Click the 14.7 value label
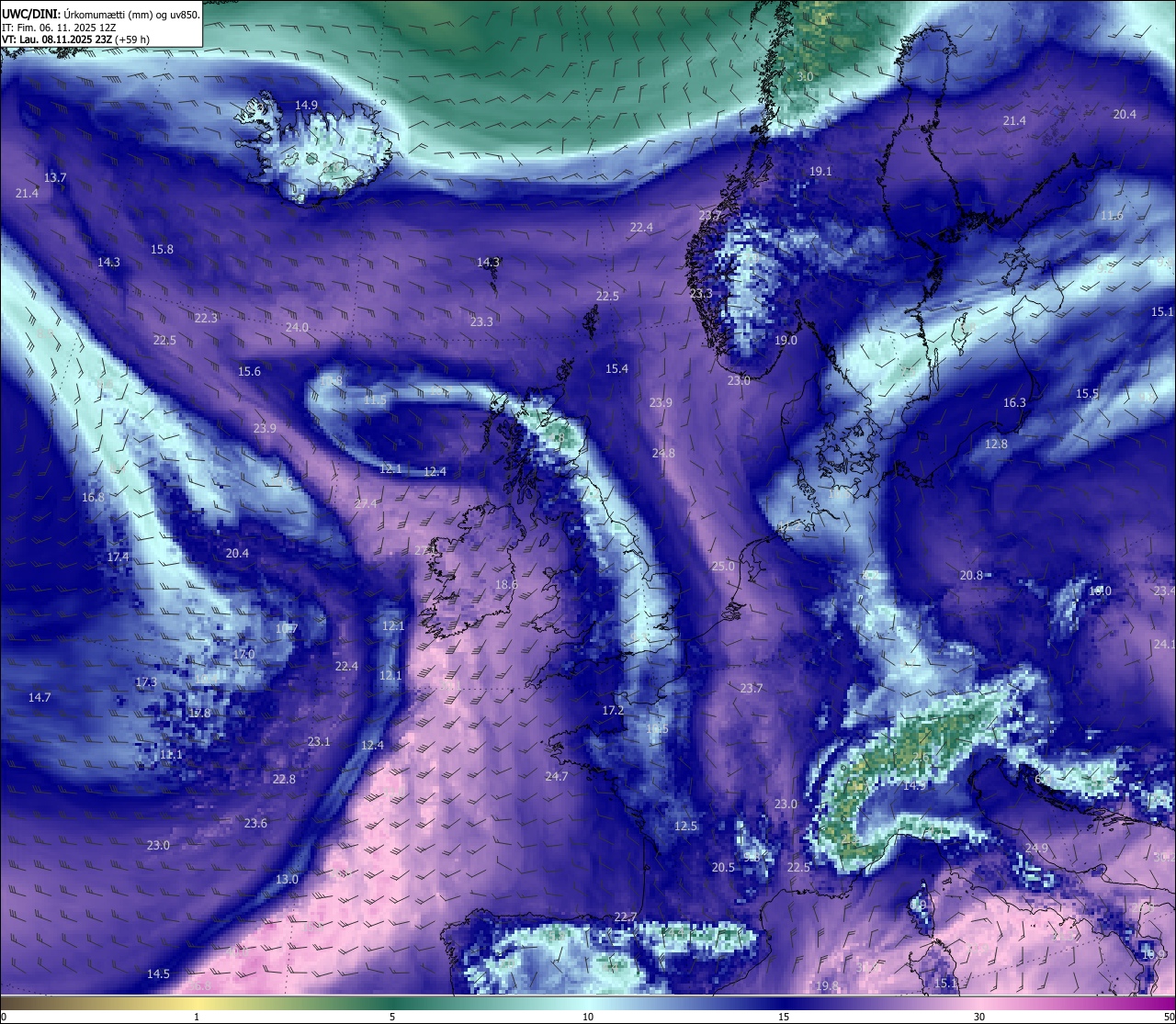 coord(40,698)
